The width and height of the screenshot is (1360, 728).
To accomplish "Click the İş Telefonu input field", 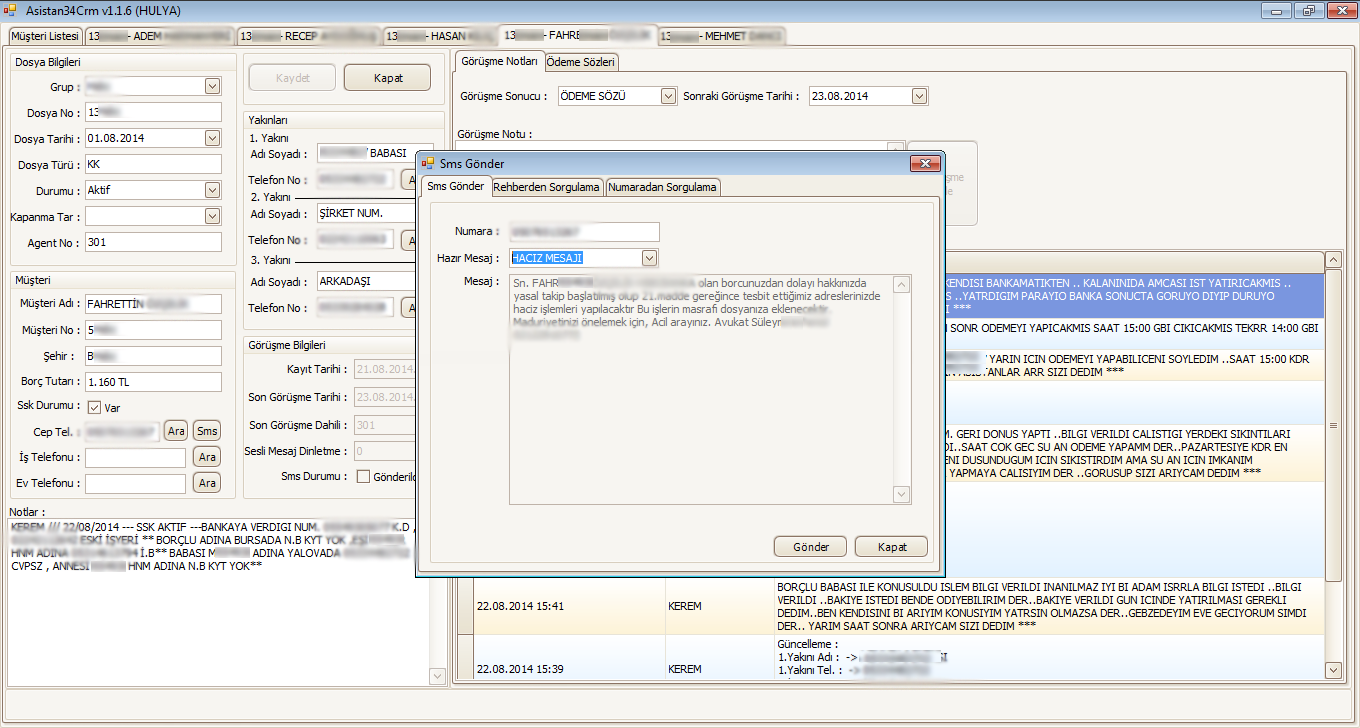I will [x=136, y=457].
